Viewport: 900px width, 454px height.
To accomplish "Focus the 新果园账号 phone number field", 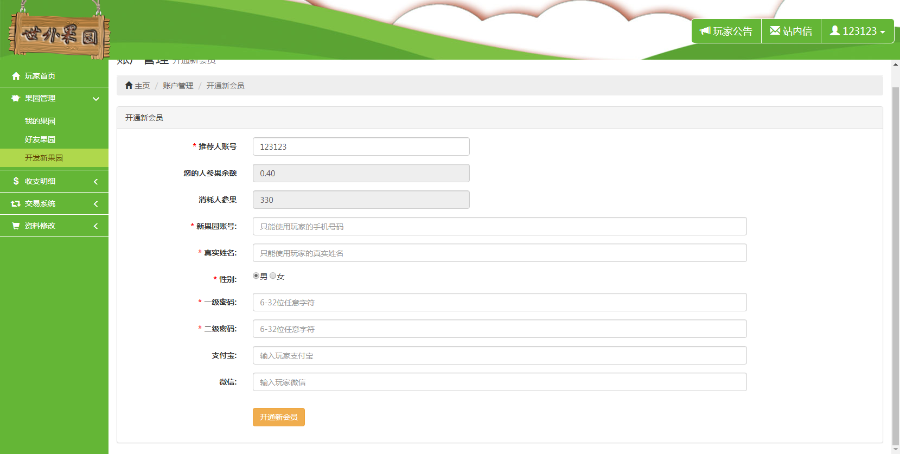I will click(x=499, y=226).
